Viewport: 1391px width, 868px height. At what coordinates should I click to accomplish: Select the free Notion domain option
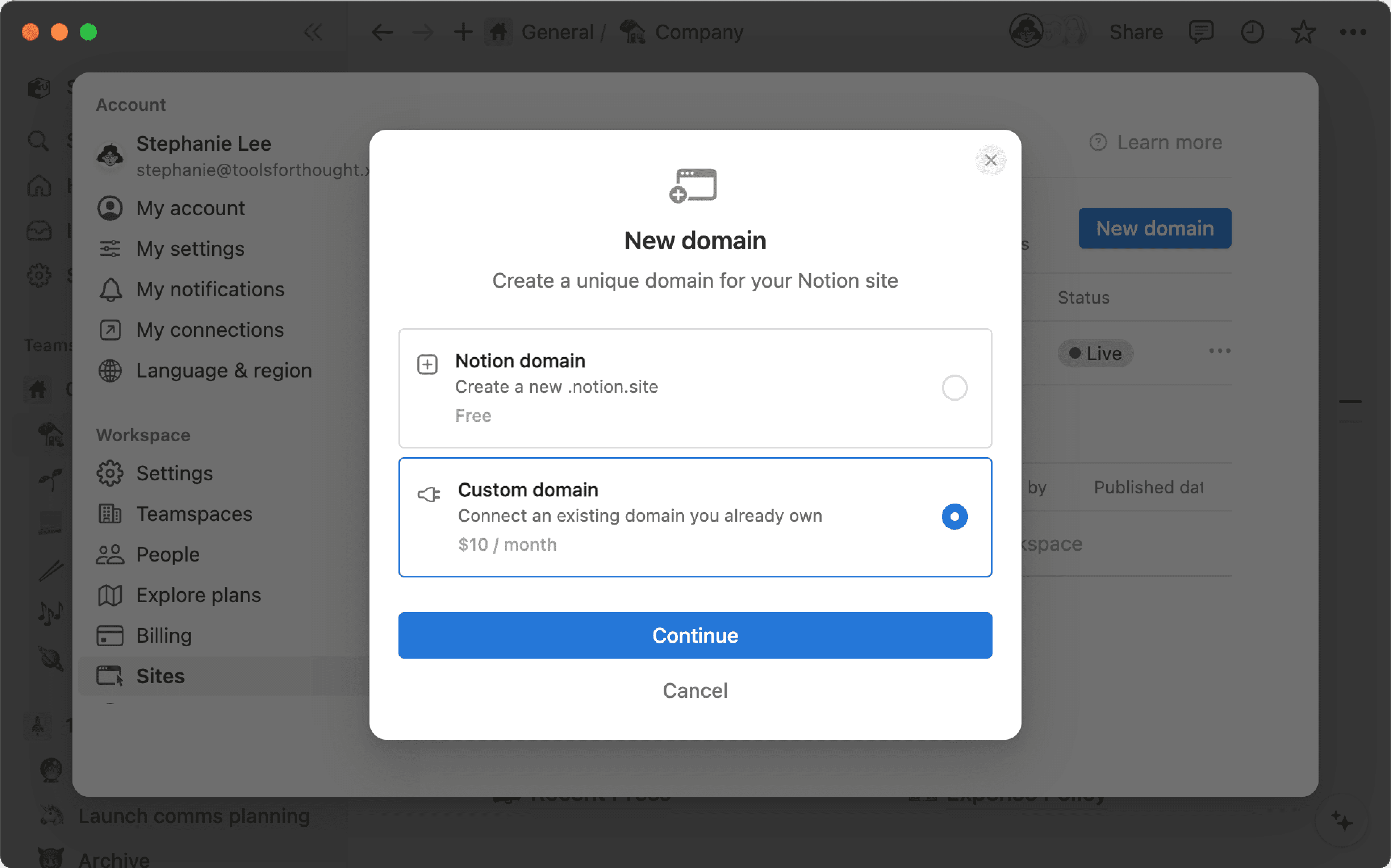tap(954, 388)
